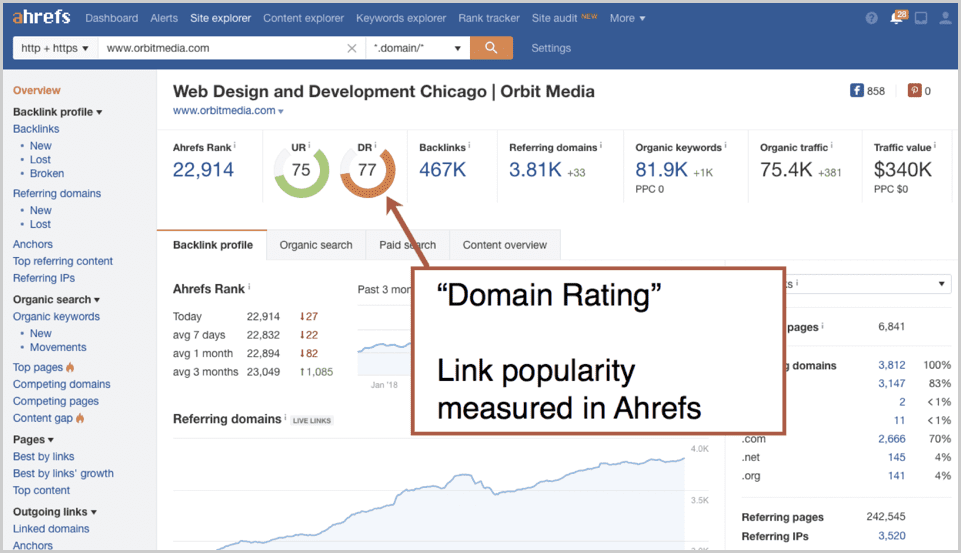
Task: Click the 2,666 .com domains value
Action: pyautogui.click(x=892, y=439)
